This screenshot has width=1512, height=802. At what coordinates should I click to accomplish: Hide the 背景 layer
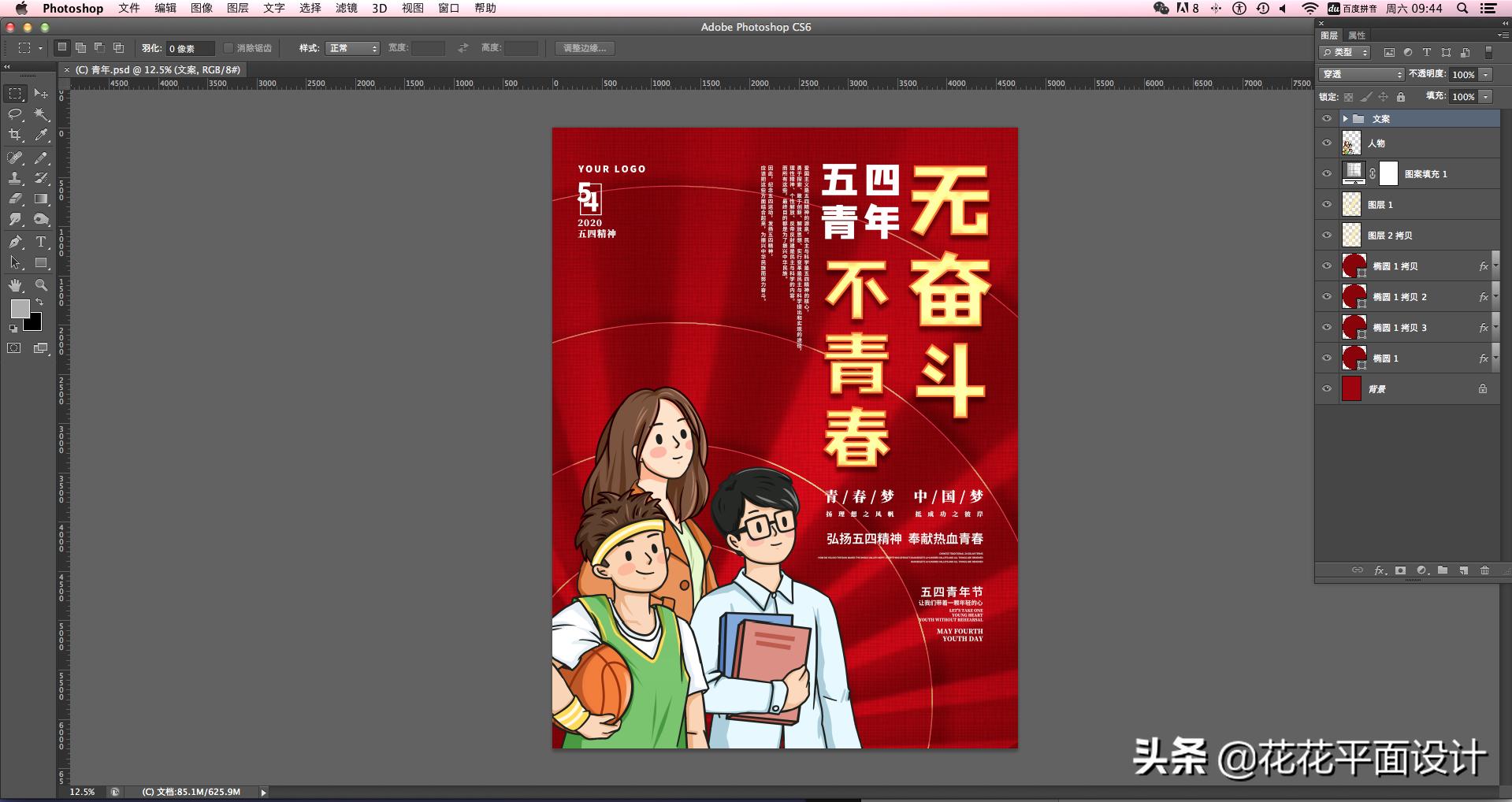pos(1327,388)
